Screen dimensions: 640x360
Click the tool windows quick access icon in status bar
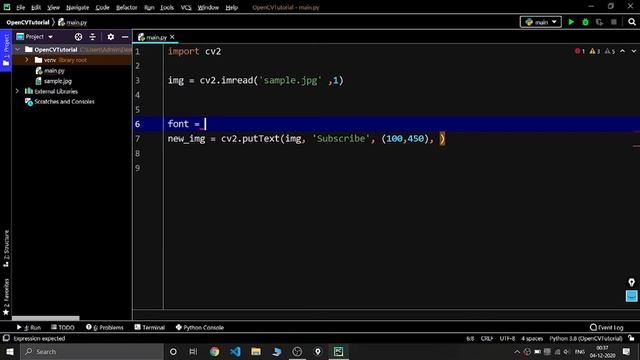[6, 338]
